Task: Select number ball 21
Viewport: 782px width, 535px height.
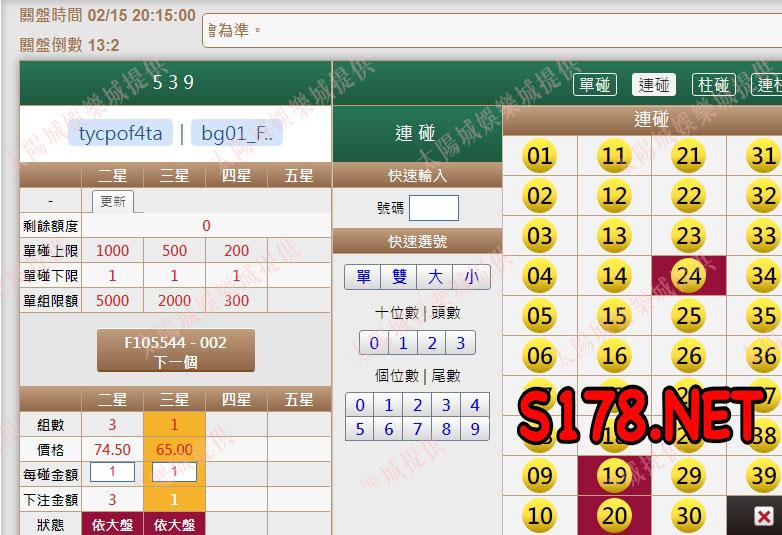Action: (x=689, y=156)
